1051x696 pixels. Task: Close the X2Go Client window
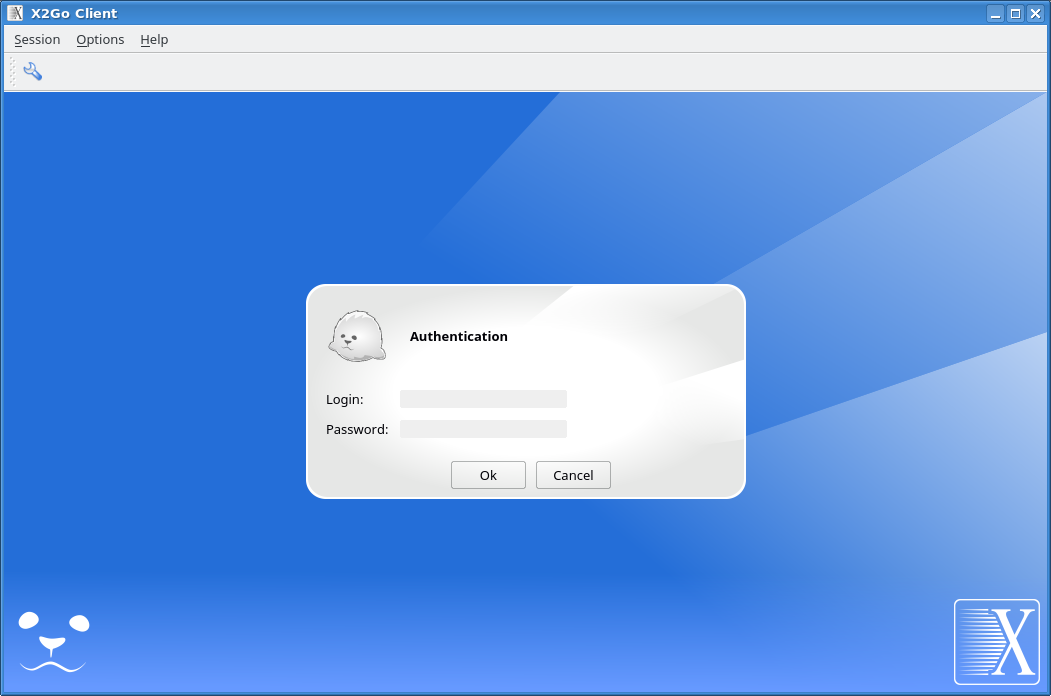1035,13
